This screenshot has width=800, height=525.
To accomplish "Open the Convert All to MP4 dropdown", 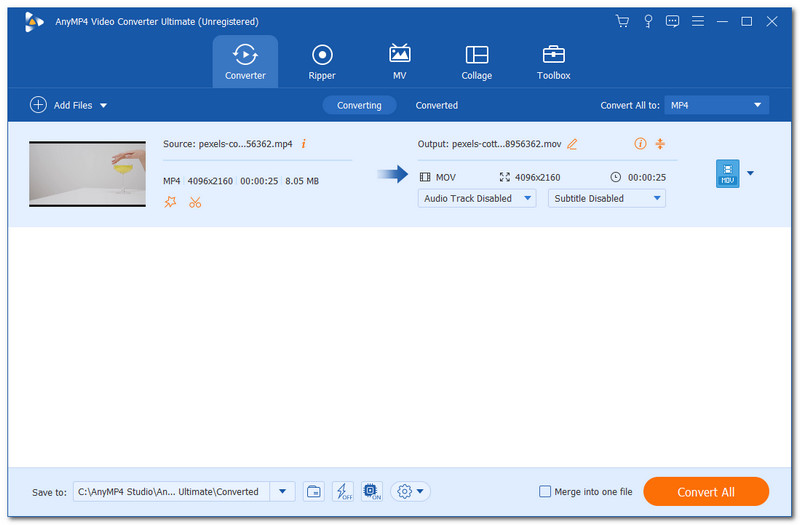I will pyautogui.click(x=716, y=105).
